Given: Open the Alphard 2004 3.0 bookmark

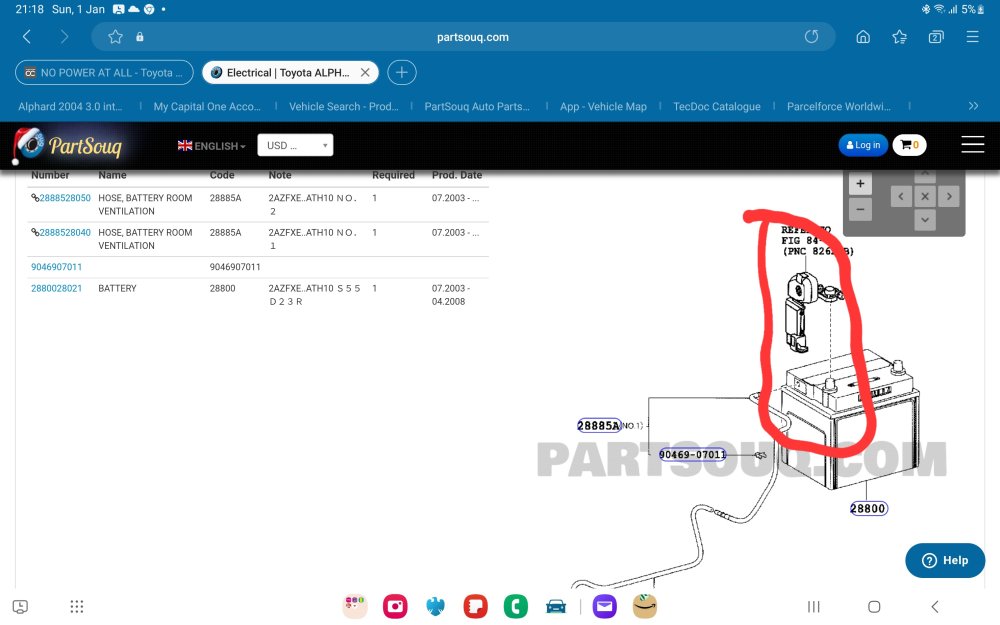Looking at the screenshot, I should [x=70, y=107].
